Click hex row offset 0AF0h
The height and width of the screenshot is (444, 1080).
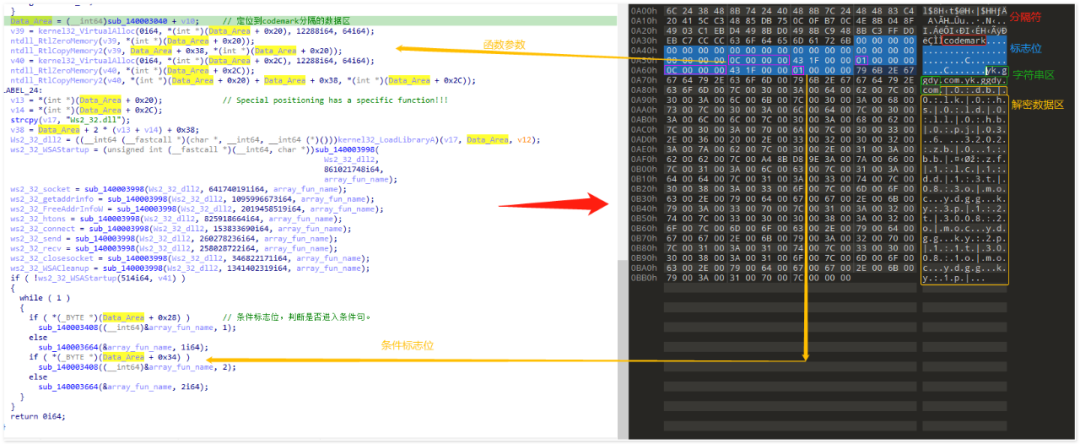642,158
